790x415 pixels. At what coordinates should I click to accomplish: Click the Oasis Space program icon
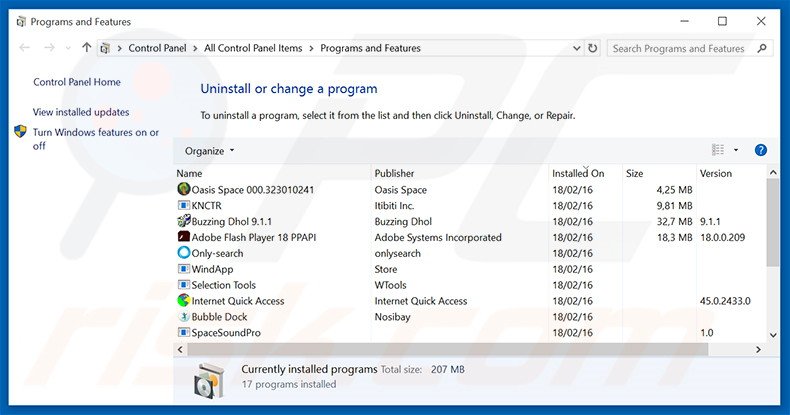pyautogui.click(x=183, y=189)
